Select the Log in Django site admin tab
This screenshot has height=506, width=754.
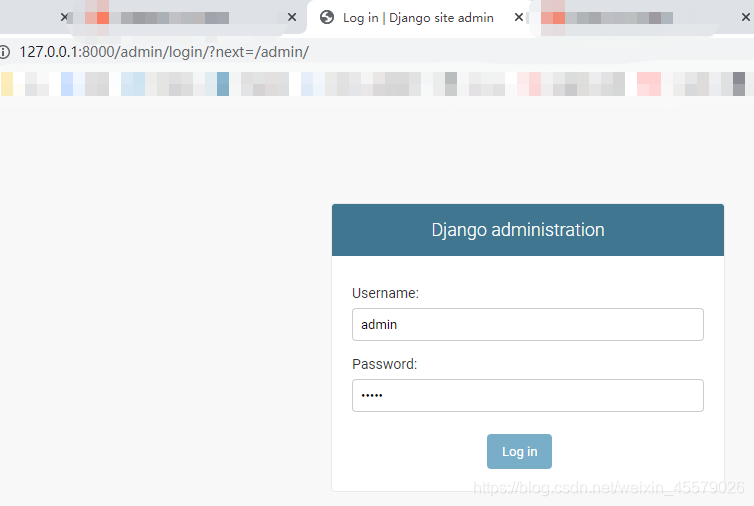(x=418, y=18)
